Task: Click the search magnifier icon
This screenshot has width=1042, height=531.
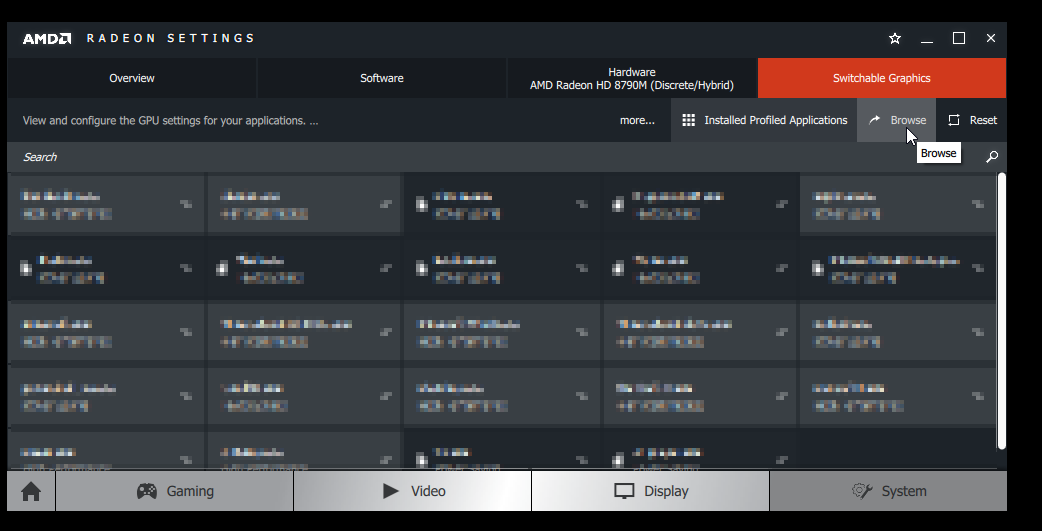Action: click(x=991, y=157)
